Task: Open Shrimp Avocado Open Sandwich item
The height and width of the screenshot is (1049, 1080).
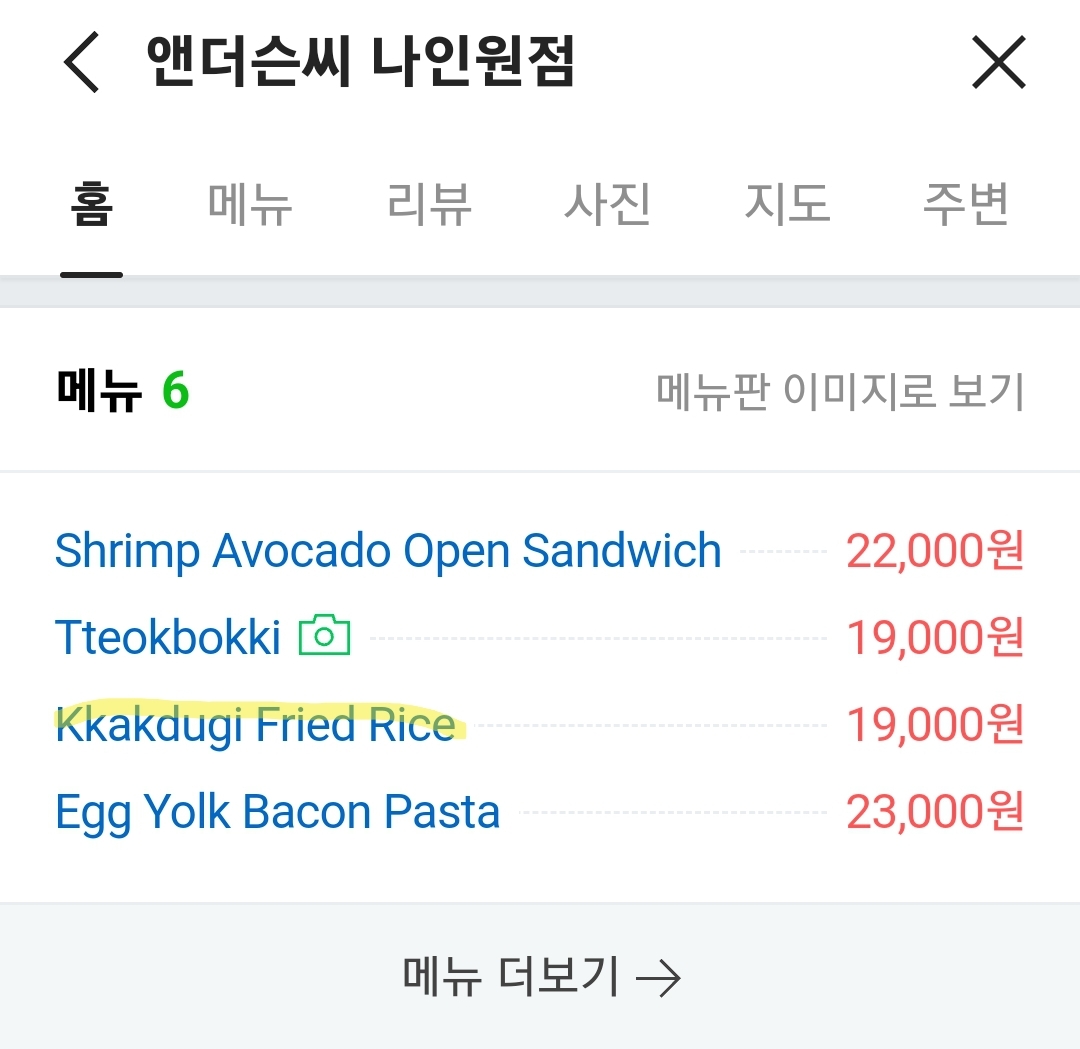Action: tap(388, 551)
